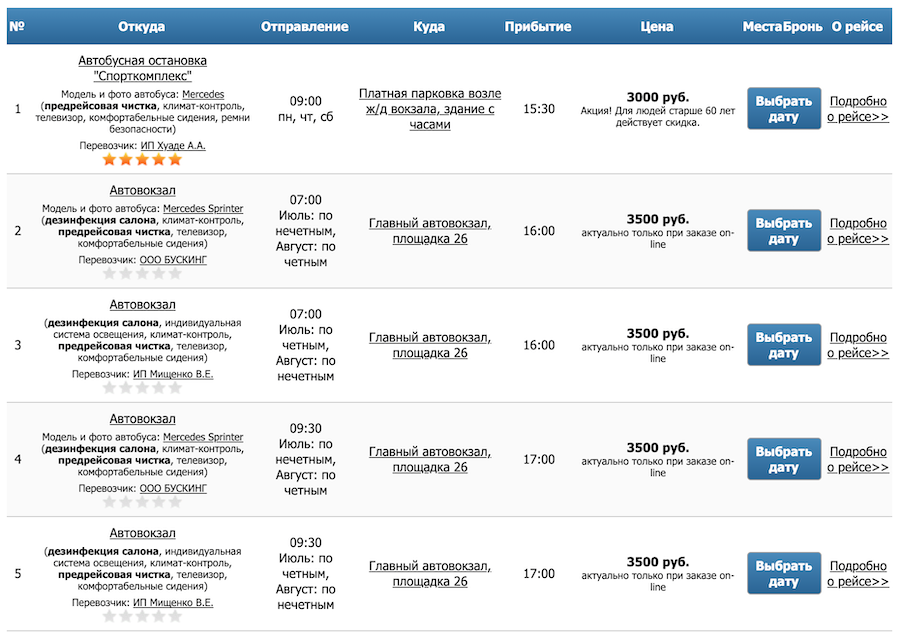The image size is (900, 641).
Task: Click the grey rating stars in row 4
Action: coord(142,502)
